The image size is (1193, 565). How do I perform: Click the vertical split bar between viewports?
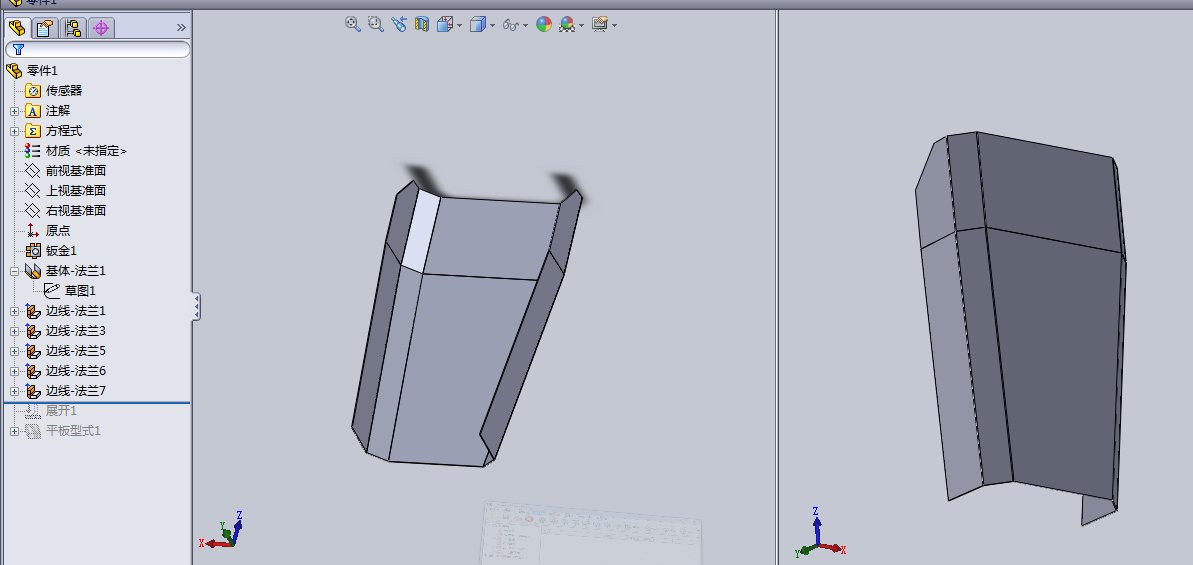(x=777, y=287)
